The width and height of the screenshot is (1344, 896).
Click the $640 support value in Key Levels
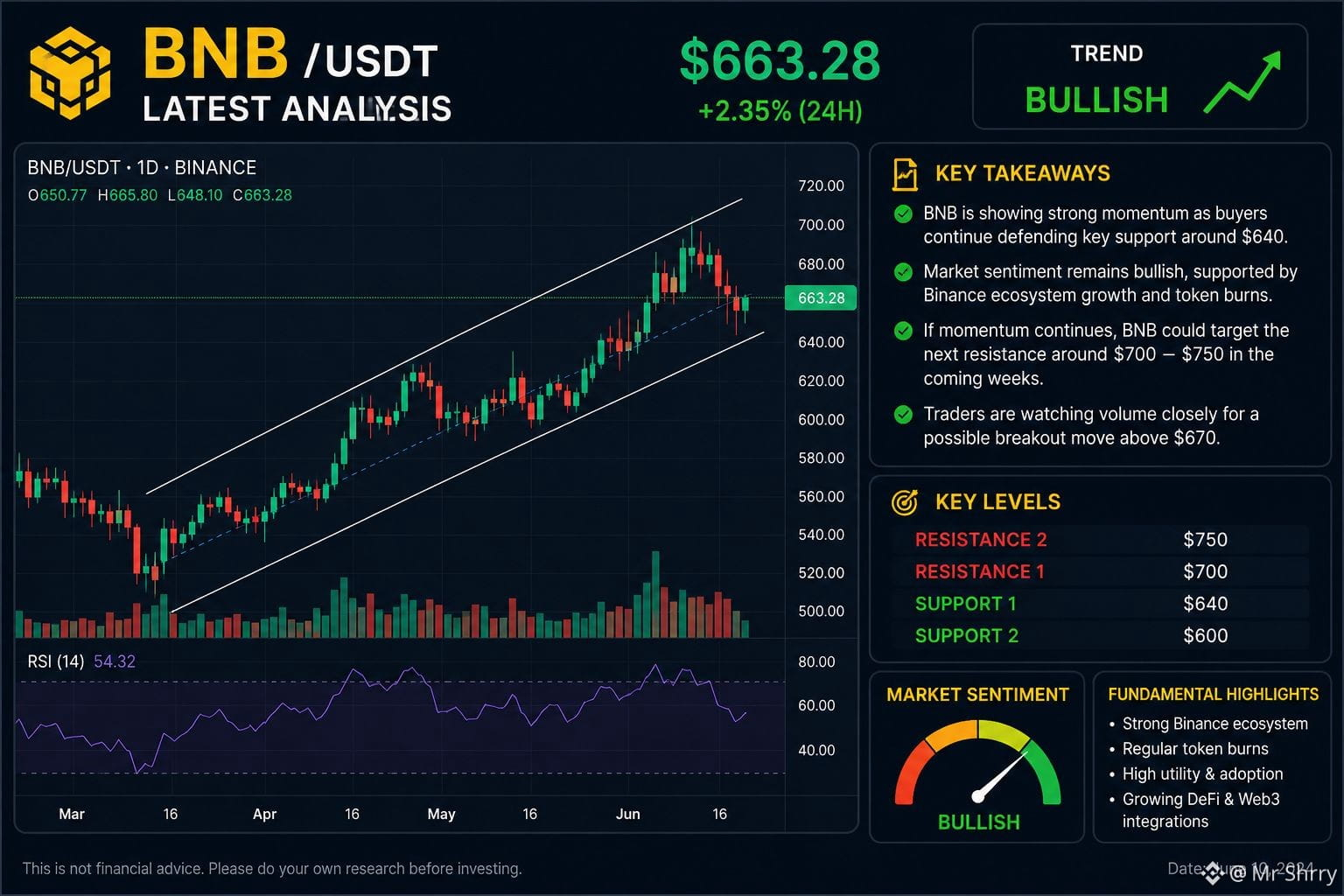point(1205,604)
